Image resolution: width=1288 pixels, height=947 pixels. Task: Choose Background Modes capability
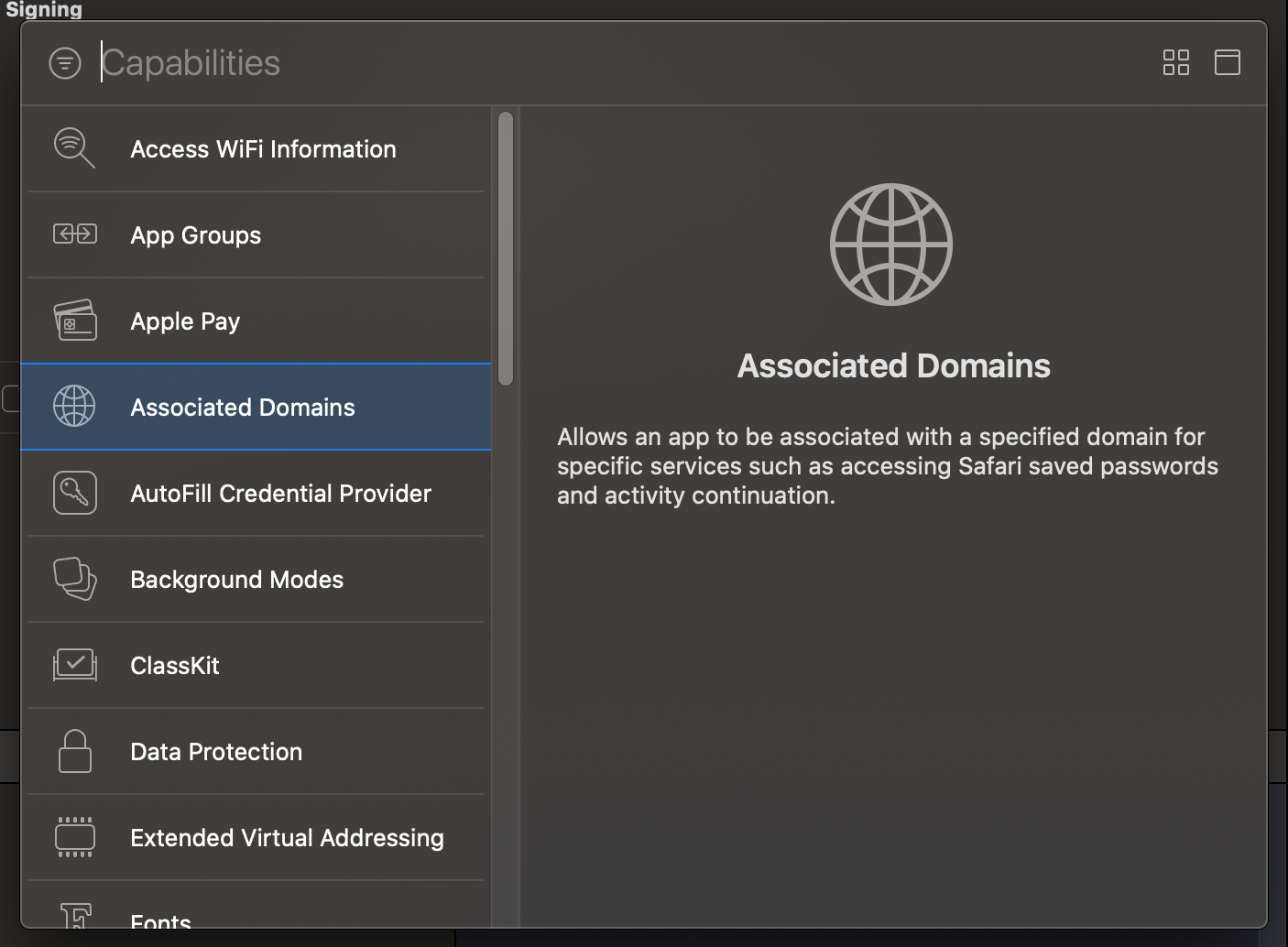[256, 579]
